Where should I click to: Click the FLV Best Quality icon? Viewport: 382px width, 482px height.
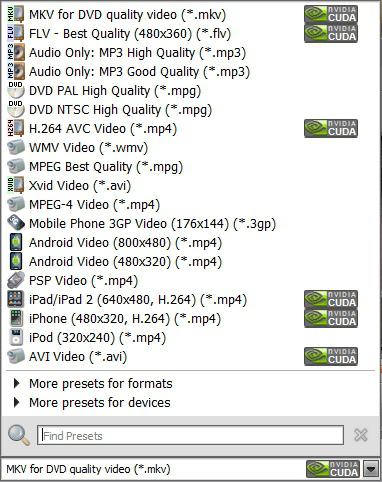coord(16,33)
